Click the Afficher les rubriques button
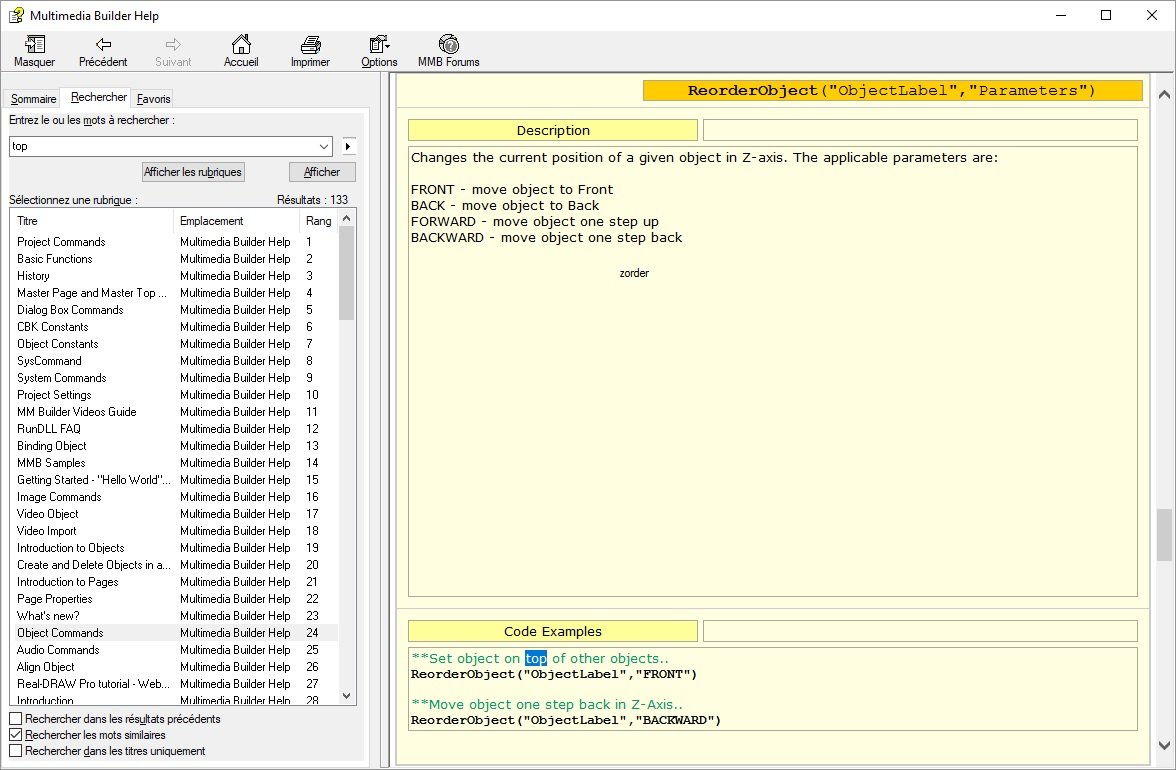 click(x=193, y=172)
